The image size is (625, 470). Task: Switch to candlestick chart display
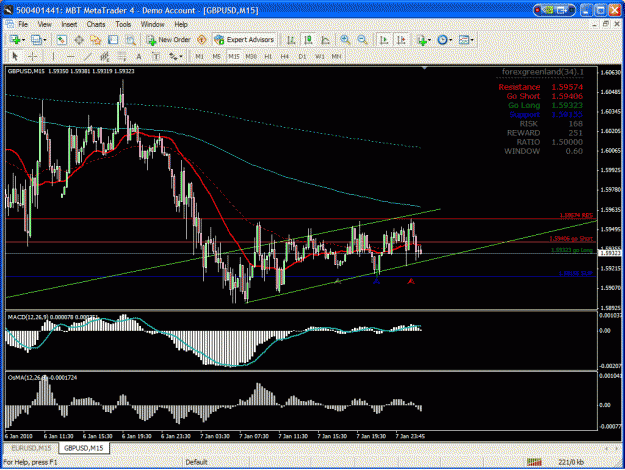click(x=308, y=40)
